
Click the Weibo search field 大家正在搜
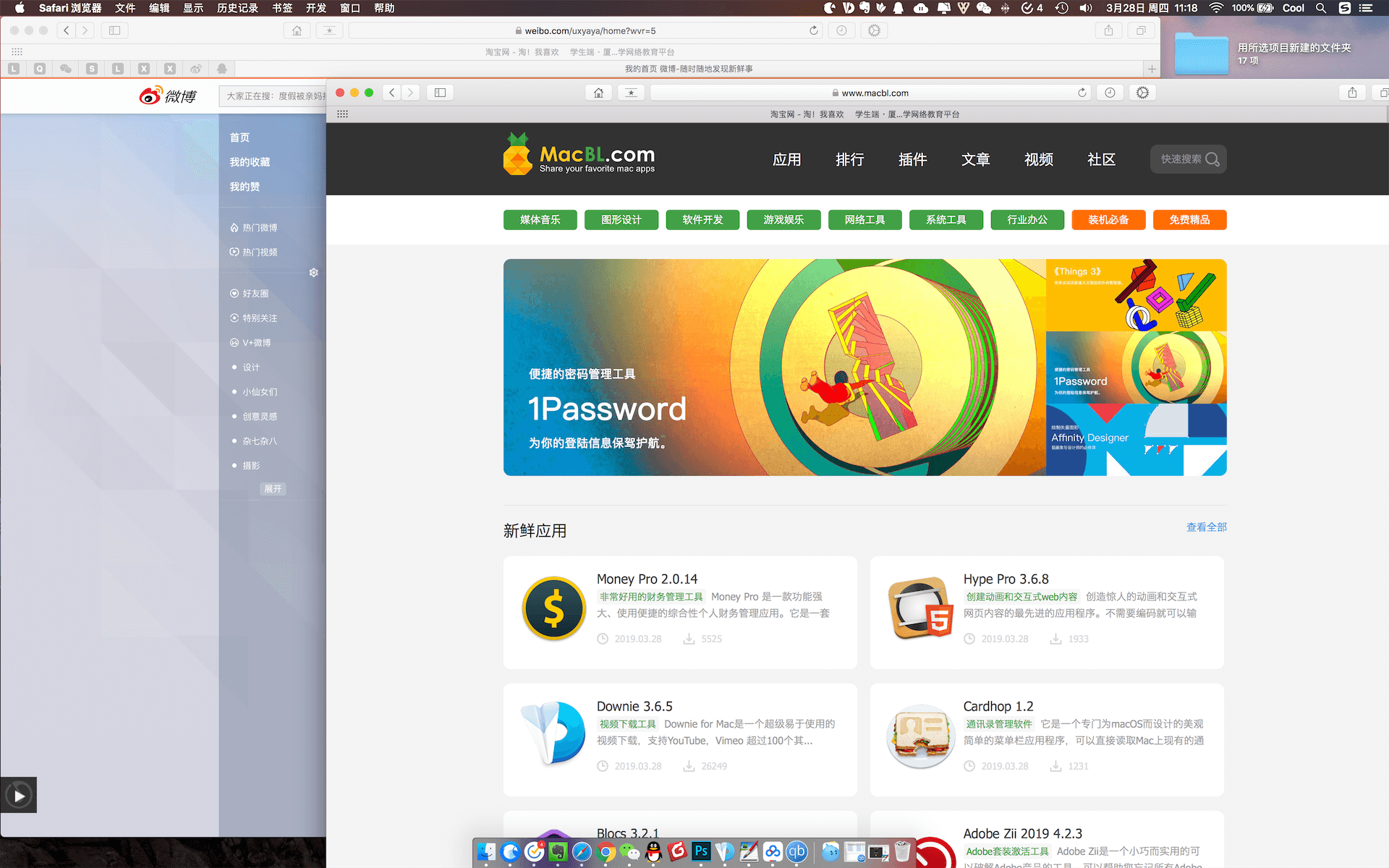coord(273,96)
